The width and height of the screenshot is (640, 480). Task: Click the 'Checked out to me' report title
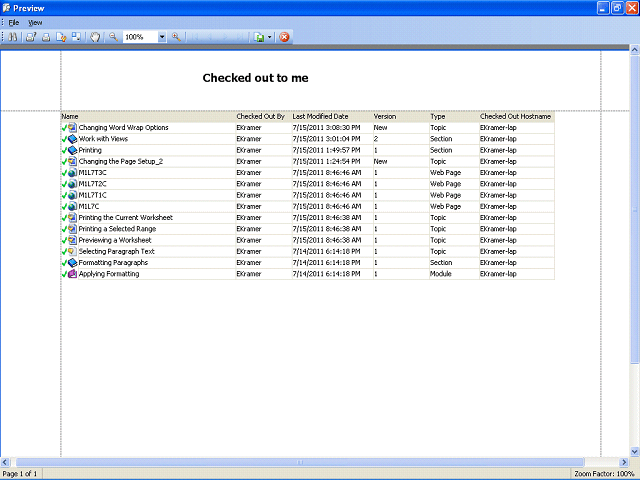point(256,78)
